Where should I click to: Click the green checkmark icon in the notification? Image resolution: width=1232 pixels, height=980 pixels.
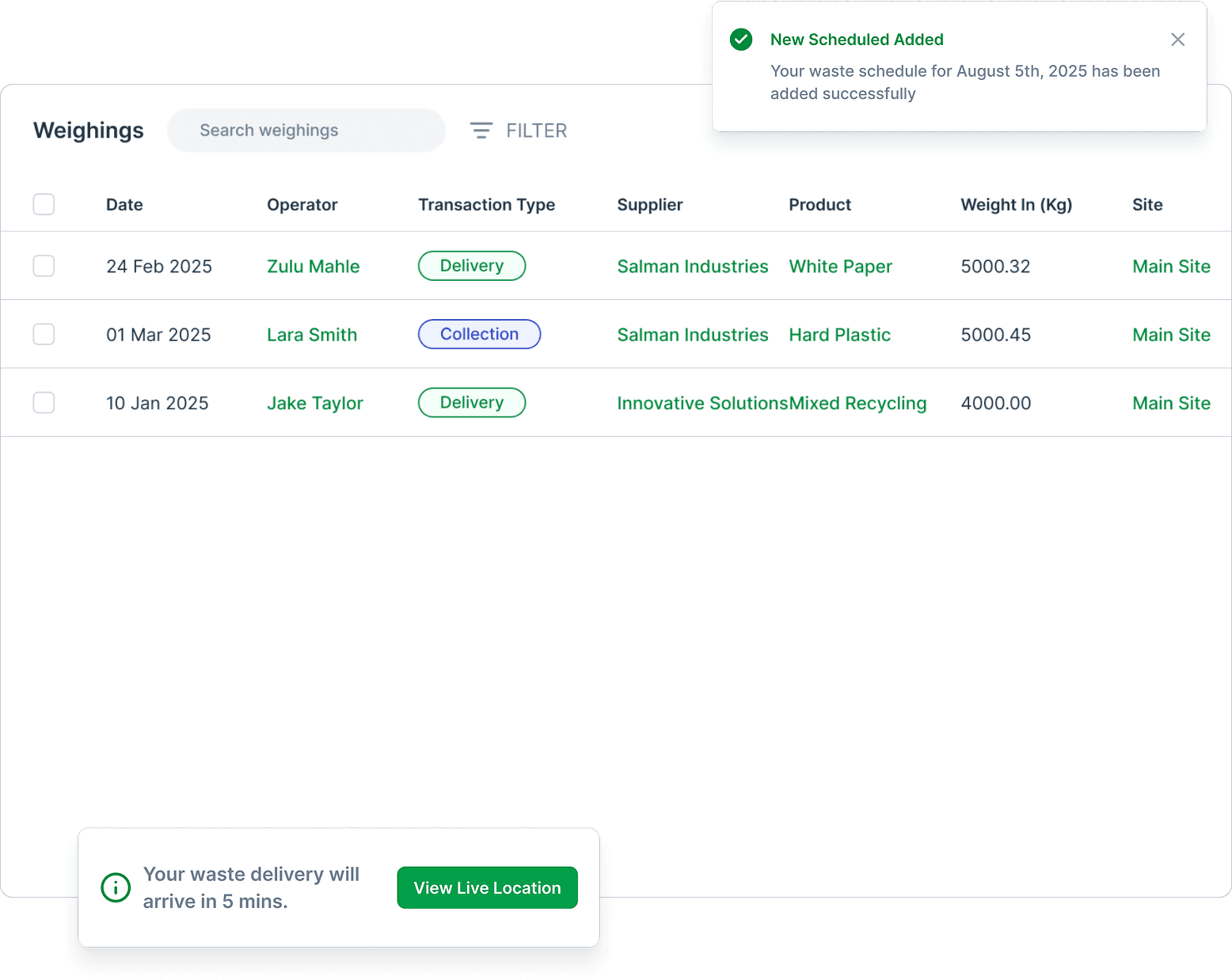(x=741, y=39)
